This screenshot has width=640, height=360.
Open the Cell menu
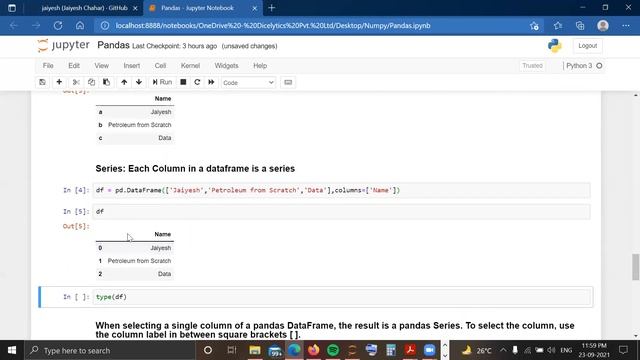click(x=160, y=66)
